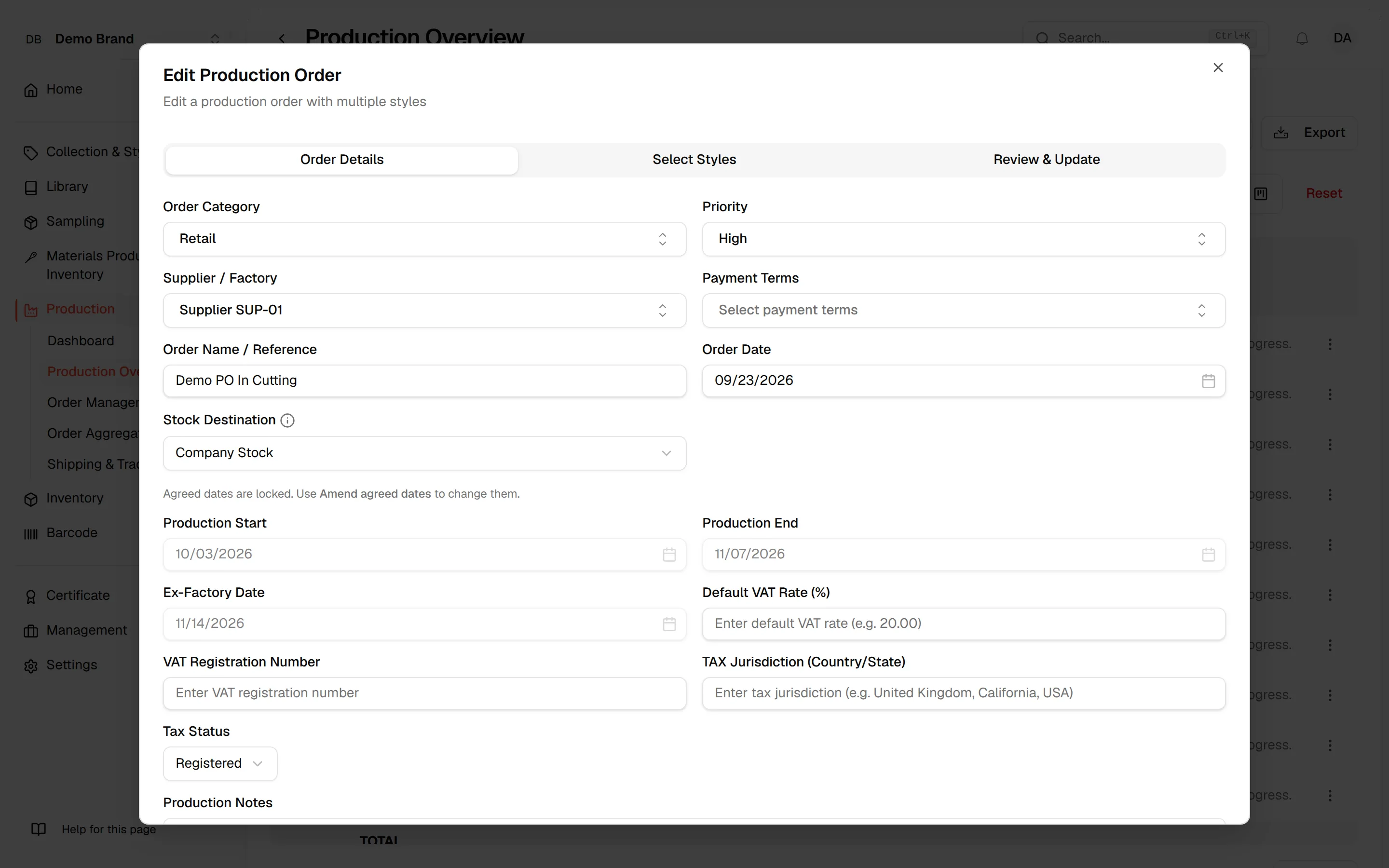Viewport: 1389px width, 868px height.
Task: Open the notifications bell icon
Action: tap(1302, 39)
